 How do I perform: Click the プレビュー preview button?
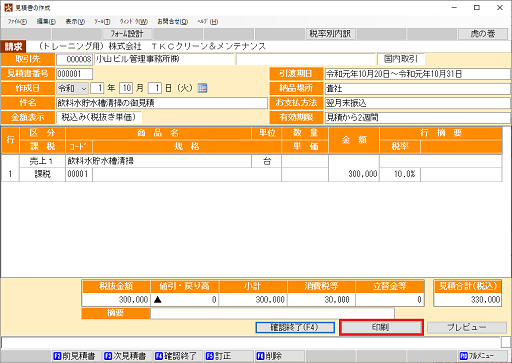point(467,327)
